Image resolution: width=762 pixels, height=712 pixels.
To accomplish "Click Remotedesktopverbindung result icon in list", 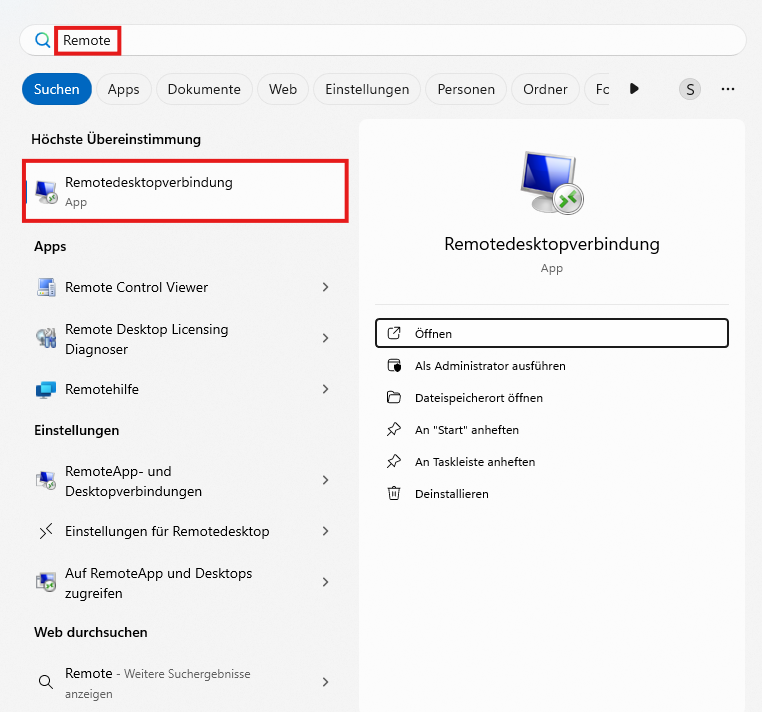I will click(46, 191).
